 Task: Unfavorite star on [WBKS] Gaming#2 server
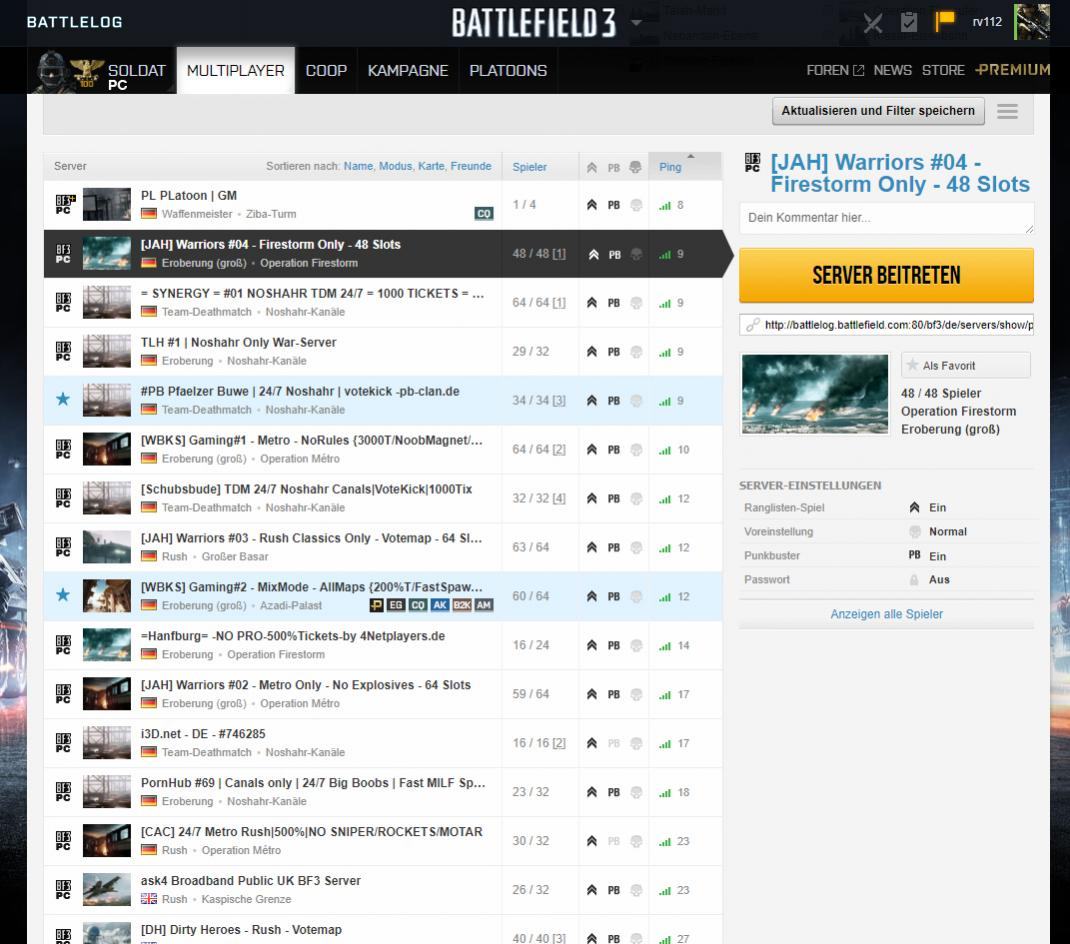pos(63,595)
